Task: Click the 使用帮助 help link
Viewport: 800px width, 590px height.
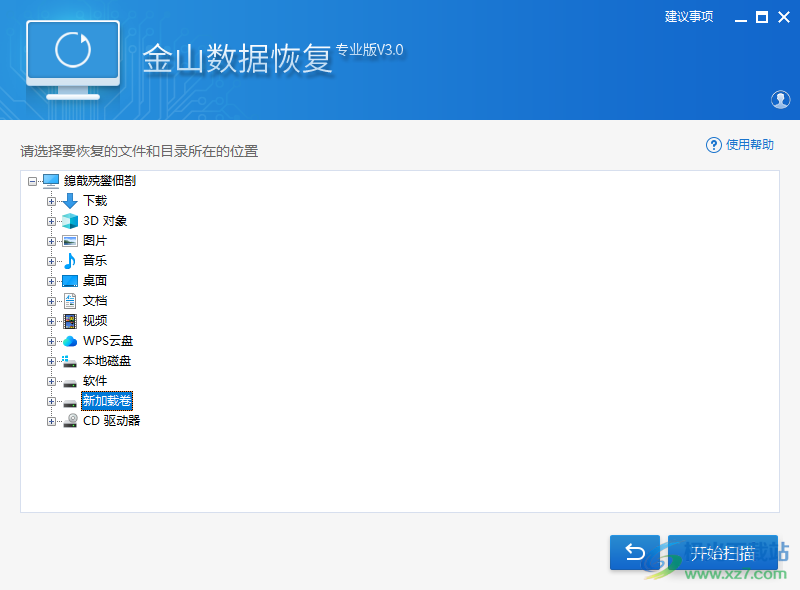Action: (x=749, y=145)
